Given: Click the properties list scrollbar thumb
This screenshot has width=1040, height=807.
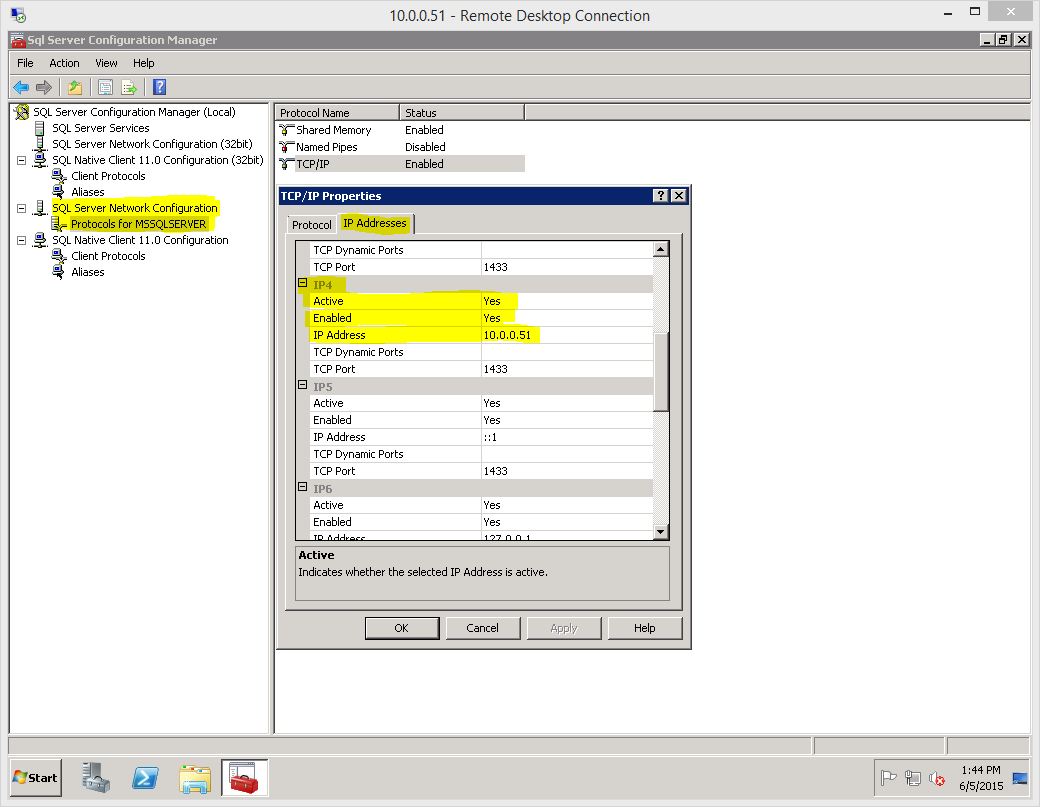Looking at the screenshot, I should tap(661, 371).
